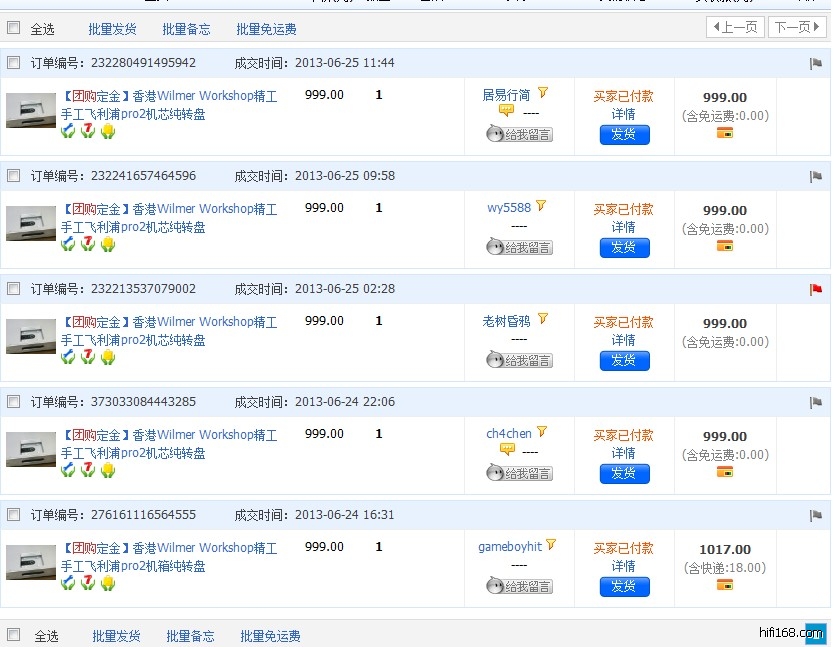Tick the top 全选 select-all checkbox

(x=14, y=28)
